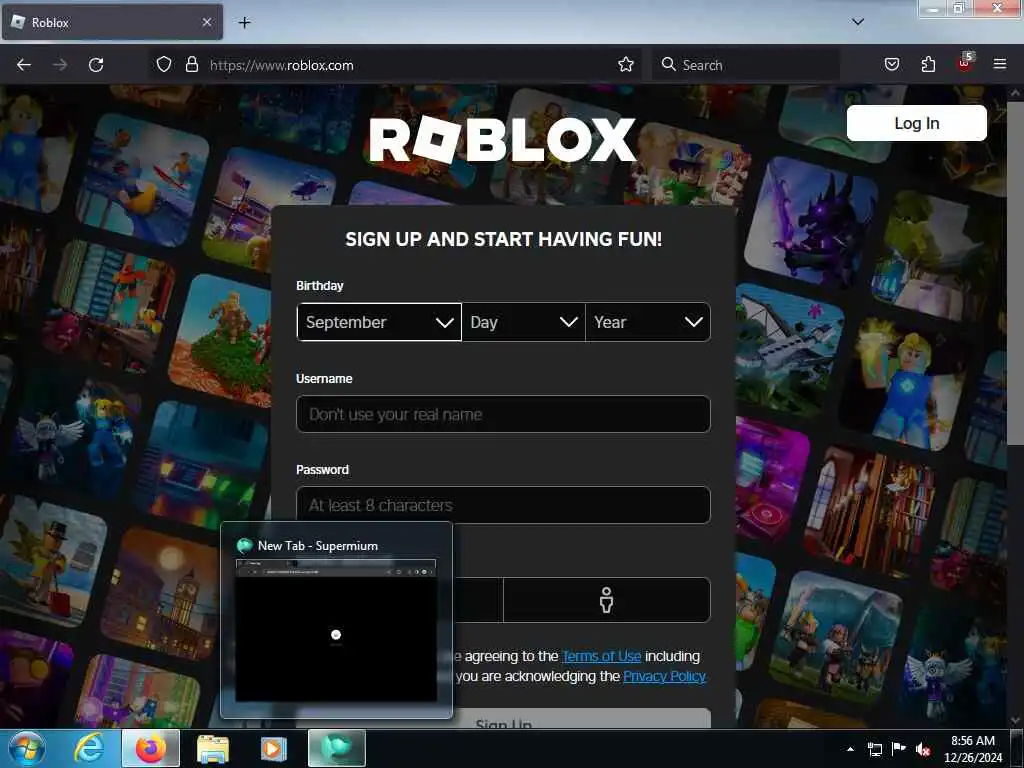Open the Year dropdown
This screenshot has width=1024, height=768.
coord(648,322)
